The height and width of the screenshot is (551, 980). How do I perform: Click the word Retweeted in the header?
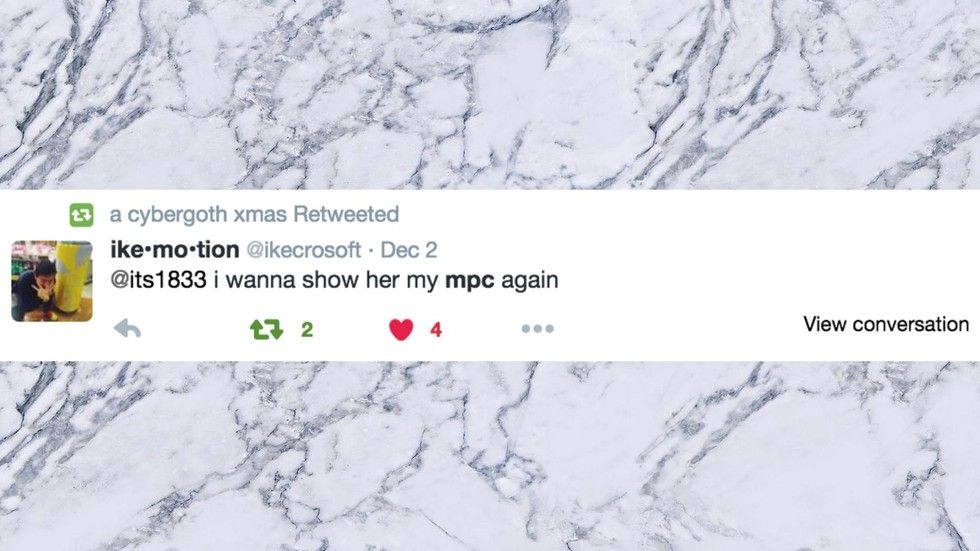(x=346, y=214)
